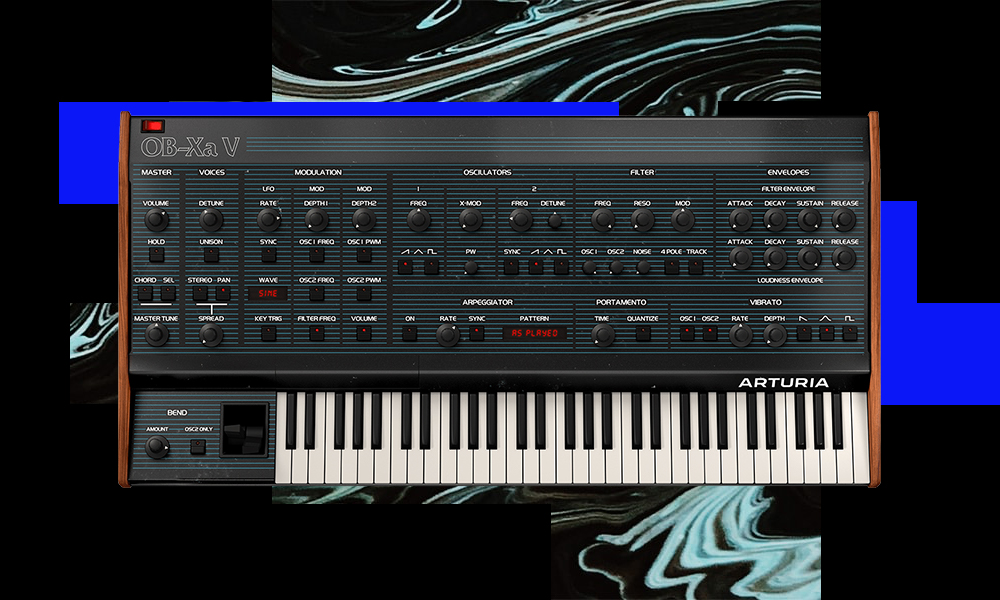This screenshot has height=600, width=1000.
Task: Click the Master Tune knob
Action: 156,335
